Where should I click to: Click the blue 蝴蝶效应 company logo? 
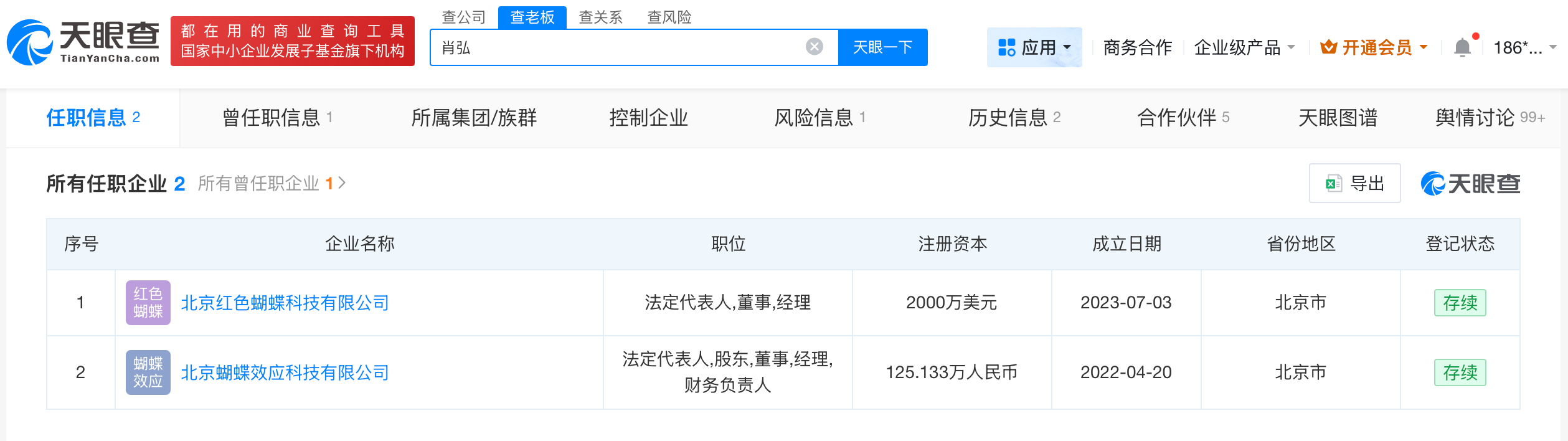tap(148, 372)
